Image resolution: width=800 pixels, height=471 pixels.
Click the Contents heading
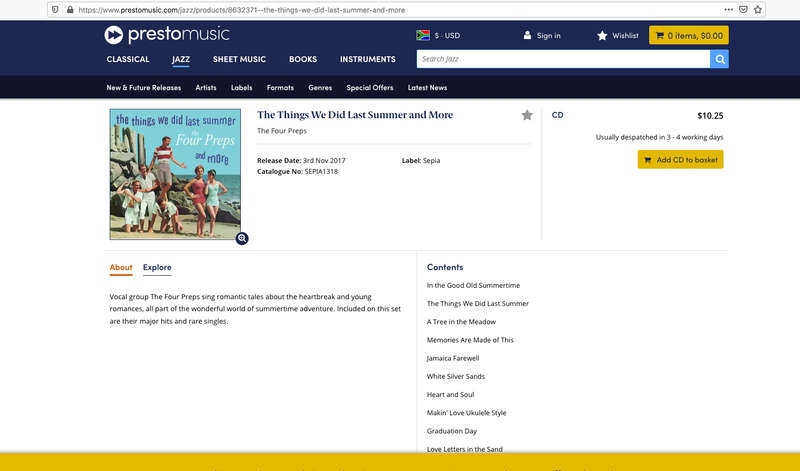point(445,267)
